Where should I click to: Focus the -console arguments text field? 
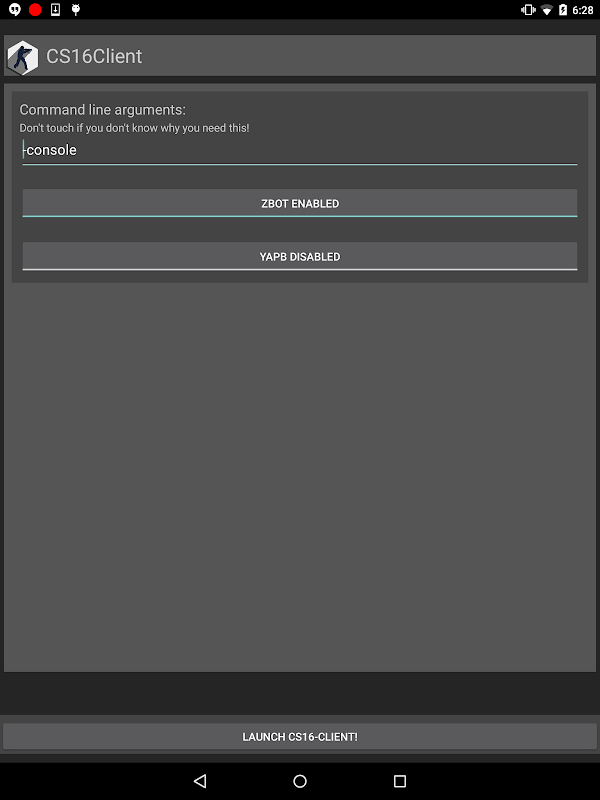pyautogui.click(x=300, y=151)
